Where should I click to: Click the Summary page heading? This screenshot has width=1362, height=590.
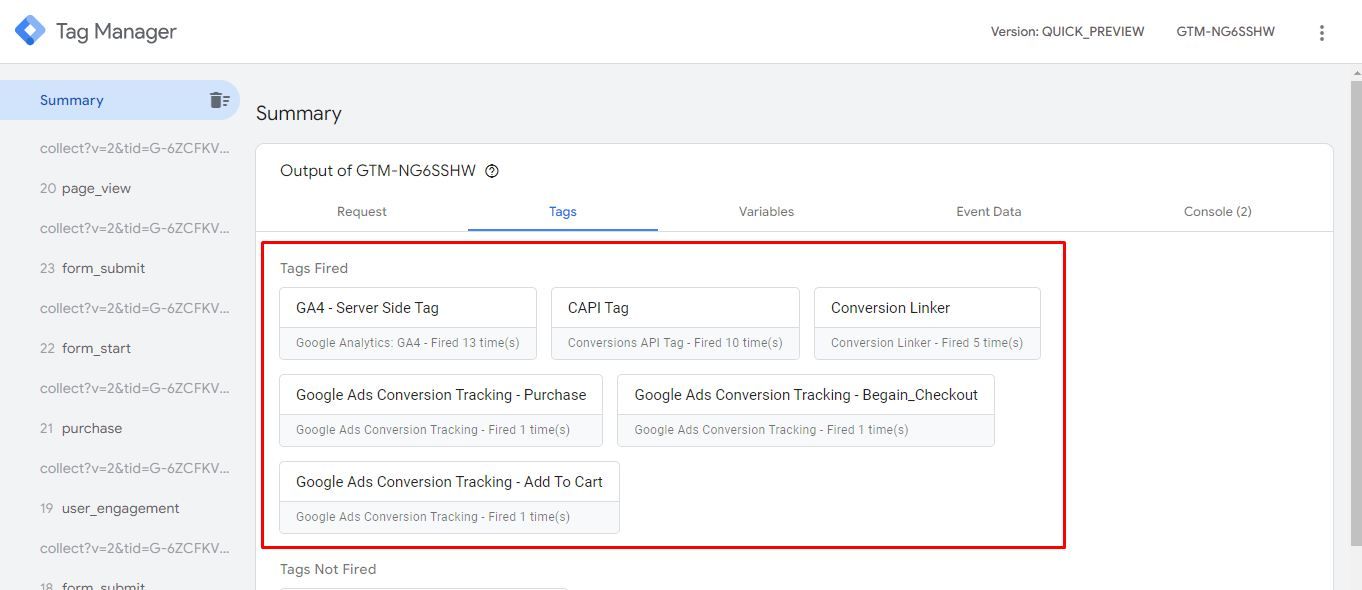(299, 113)
